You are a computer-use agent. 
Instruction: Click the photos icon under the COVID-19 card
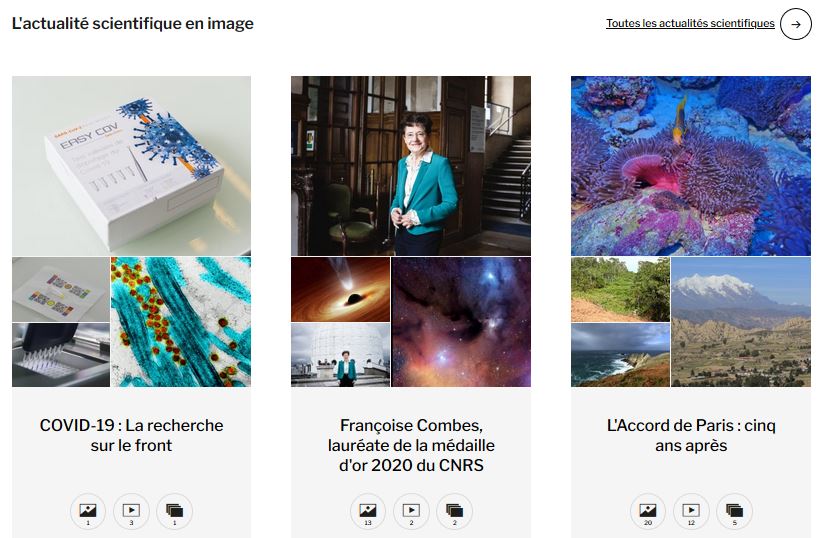coord(88,511)
